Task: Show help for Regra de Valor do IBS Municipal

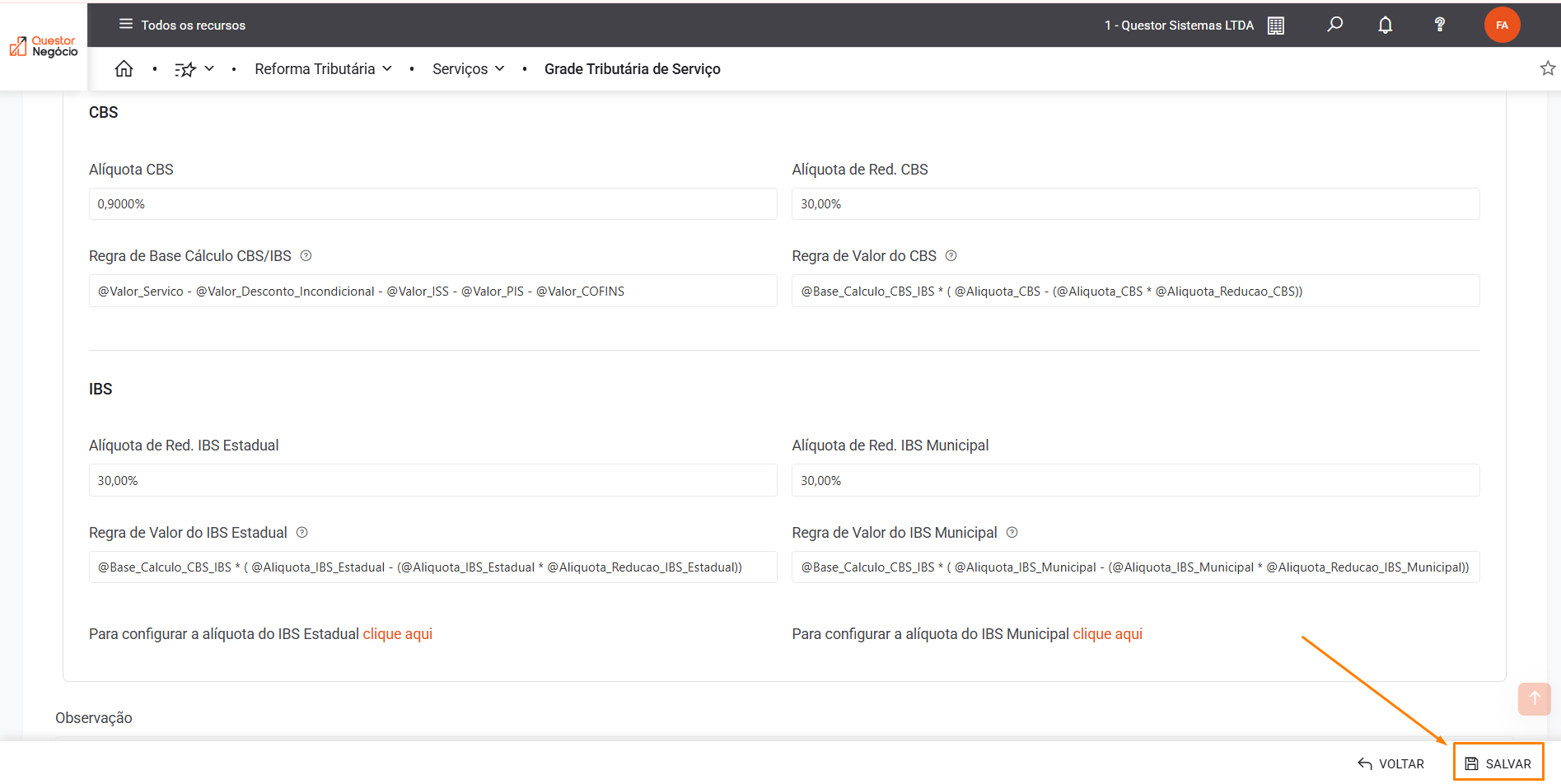Action: tap(1012, 532)
